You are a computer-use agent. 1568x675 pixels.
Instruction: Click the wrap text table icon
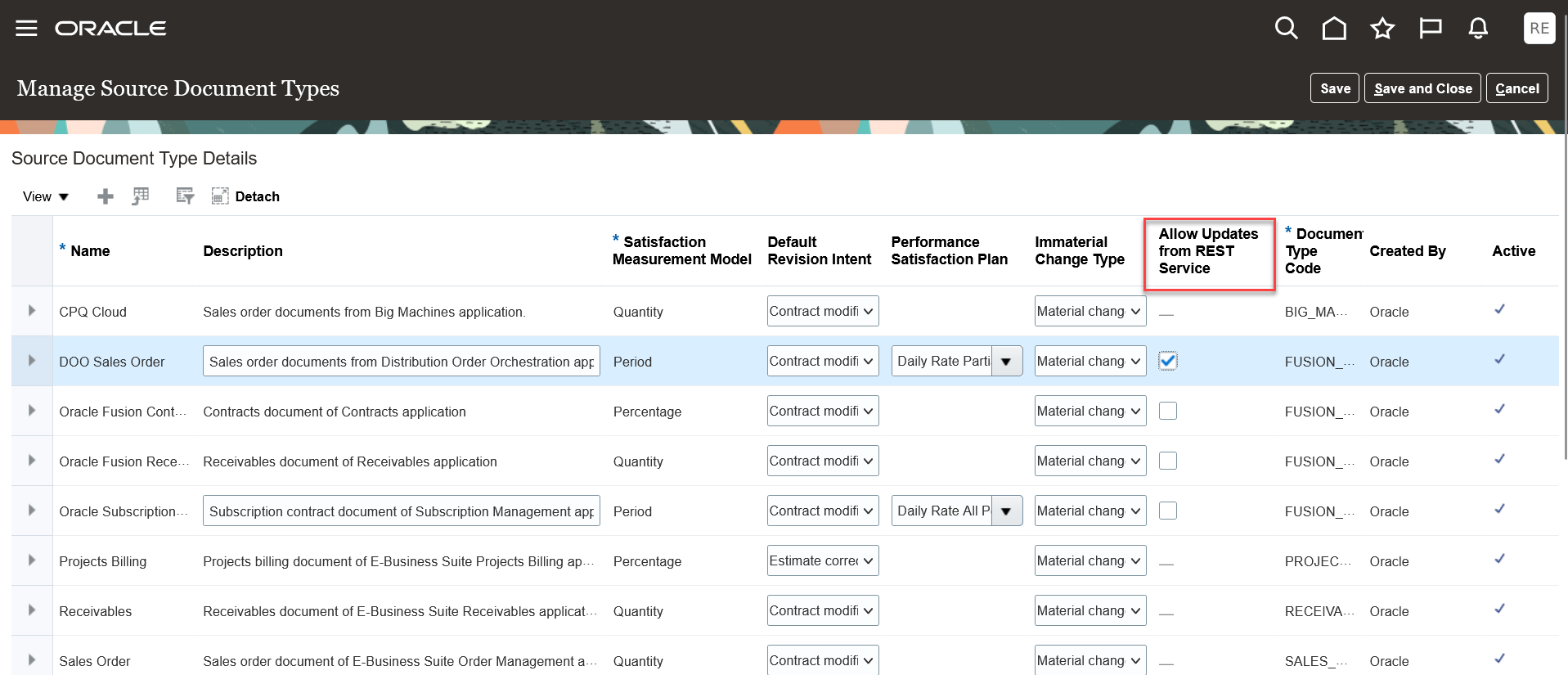tap(185, 196)
